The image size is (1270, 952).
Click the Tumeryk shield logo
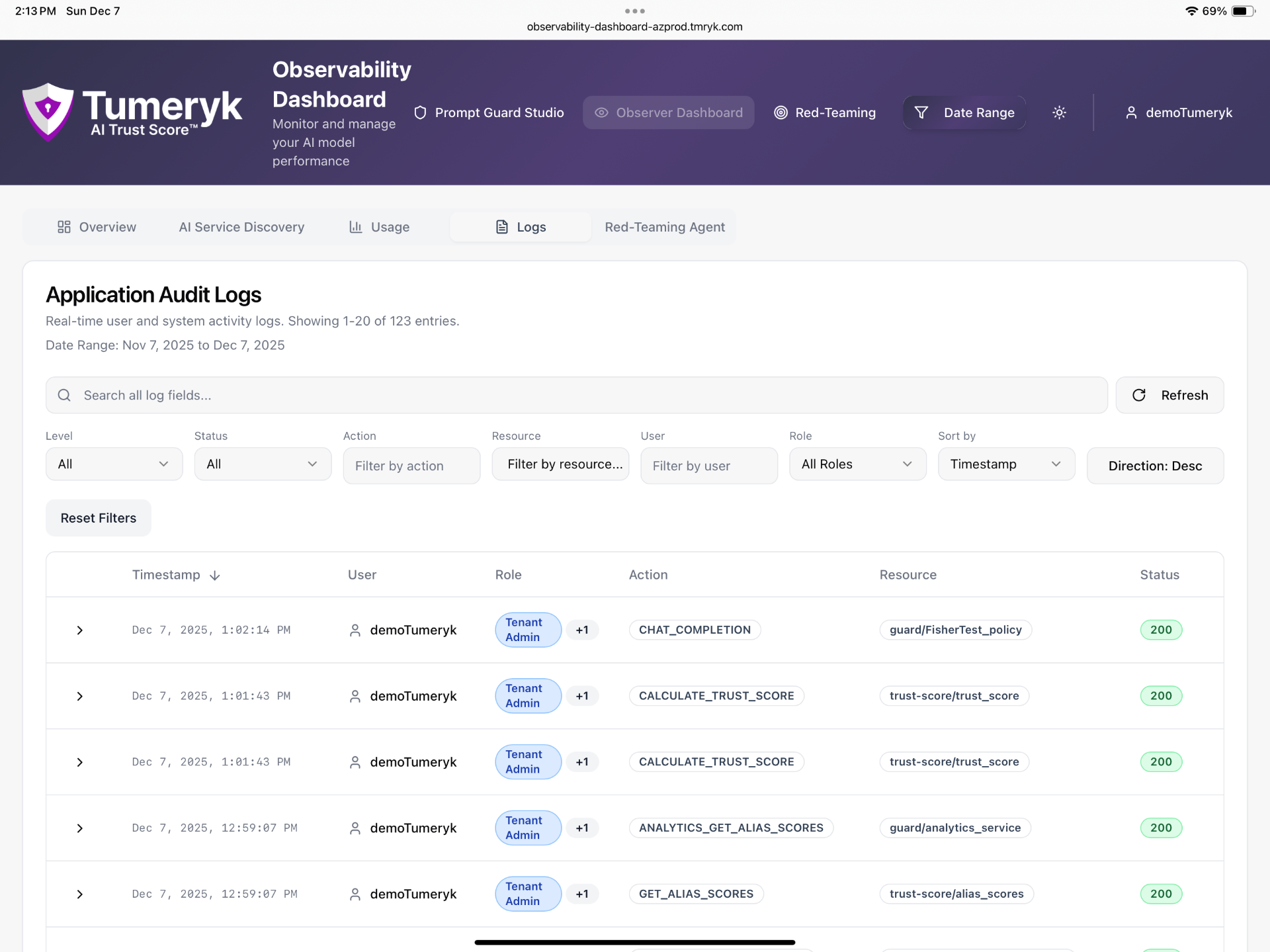coord(48,112)
